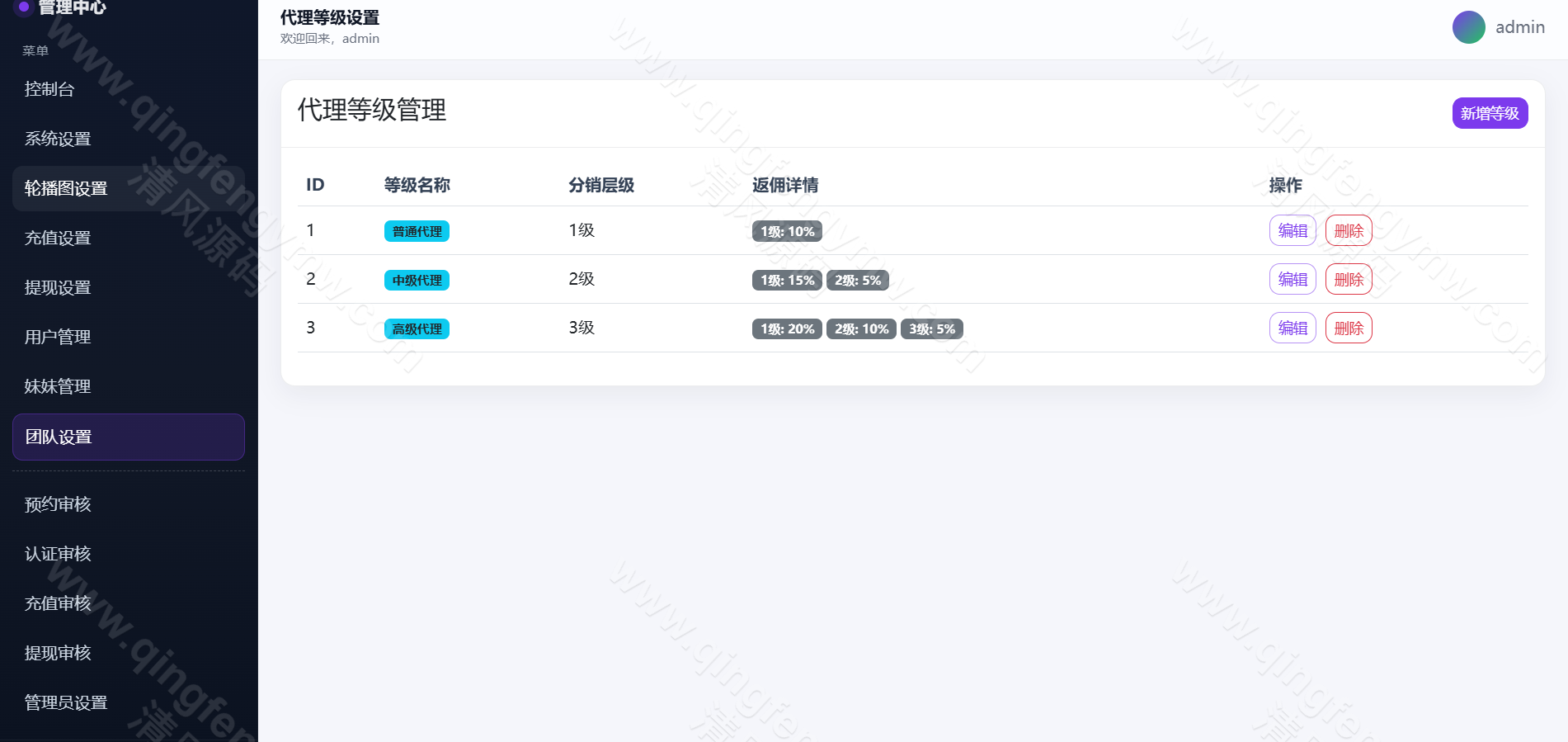Click the 操作 column header

pyautogui.click(x=1285, y=185)
